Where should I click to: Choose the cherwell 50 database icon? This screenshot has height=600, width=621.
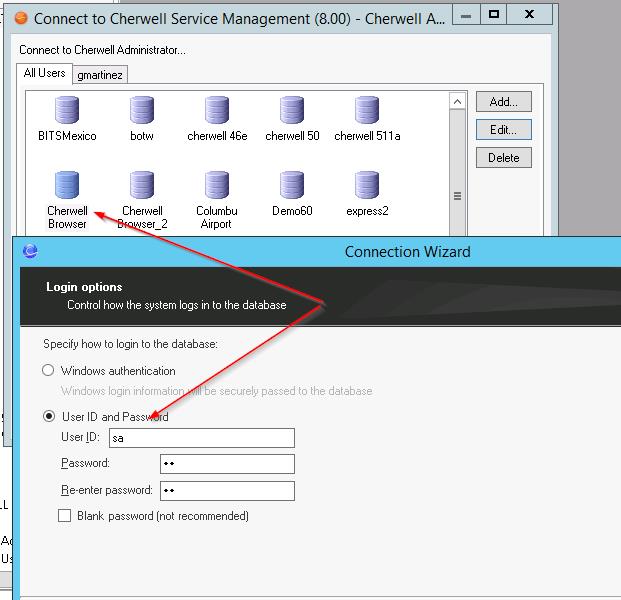click(292, 110)
